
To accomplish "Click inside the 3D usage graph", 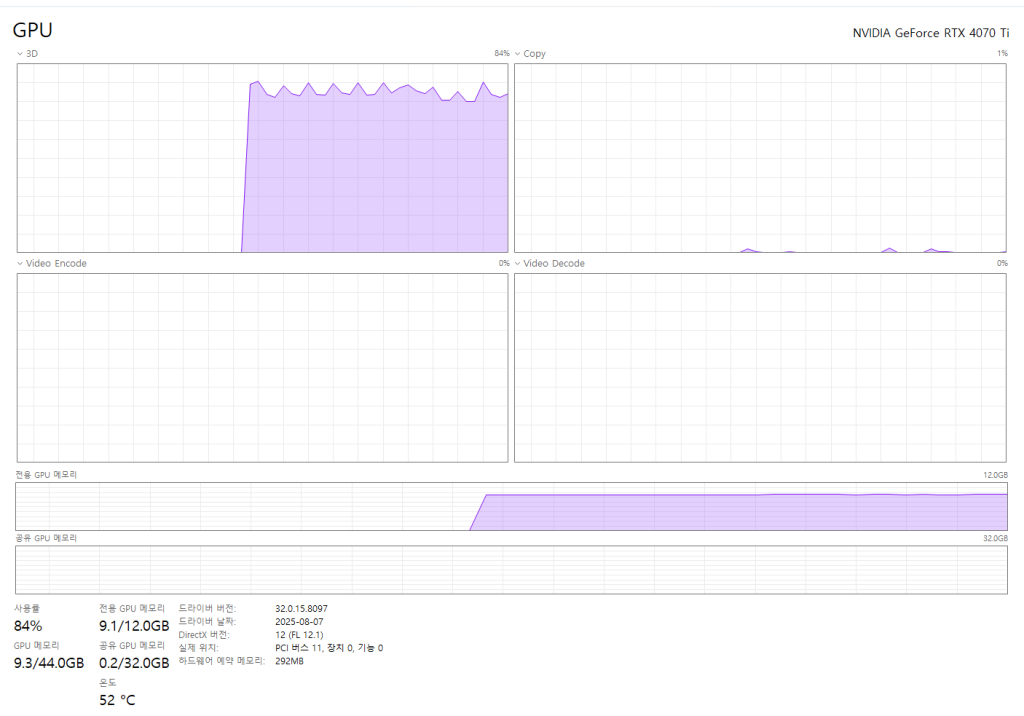I will [262, 158].
